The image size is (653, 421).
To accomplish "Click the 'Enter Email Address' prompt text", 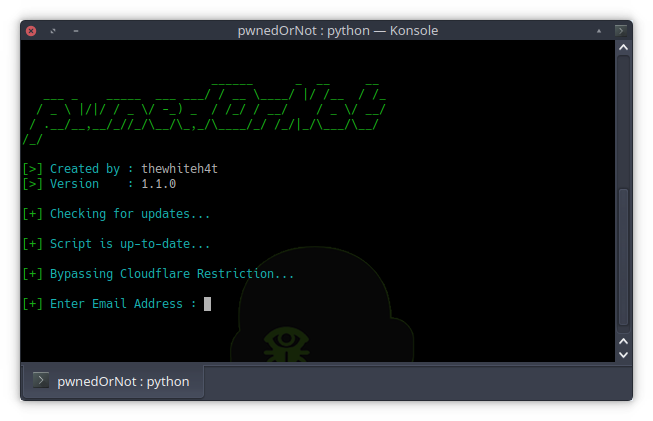I will point(116,304).
